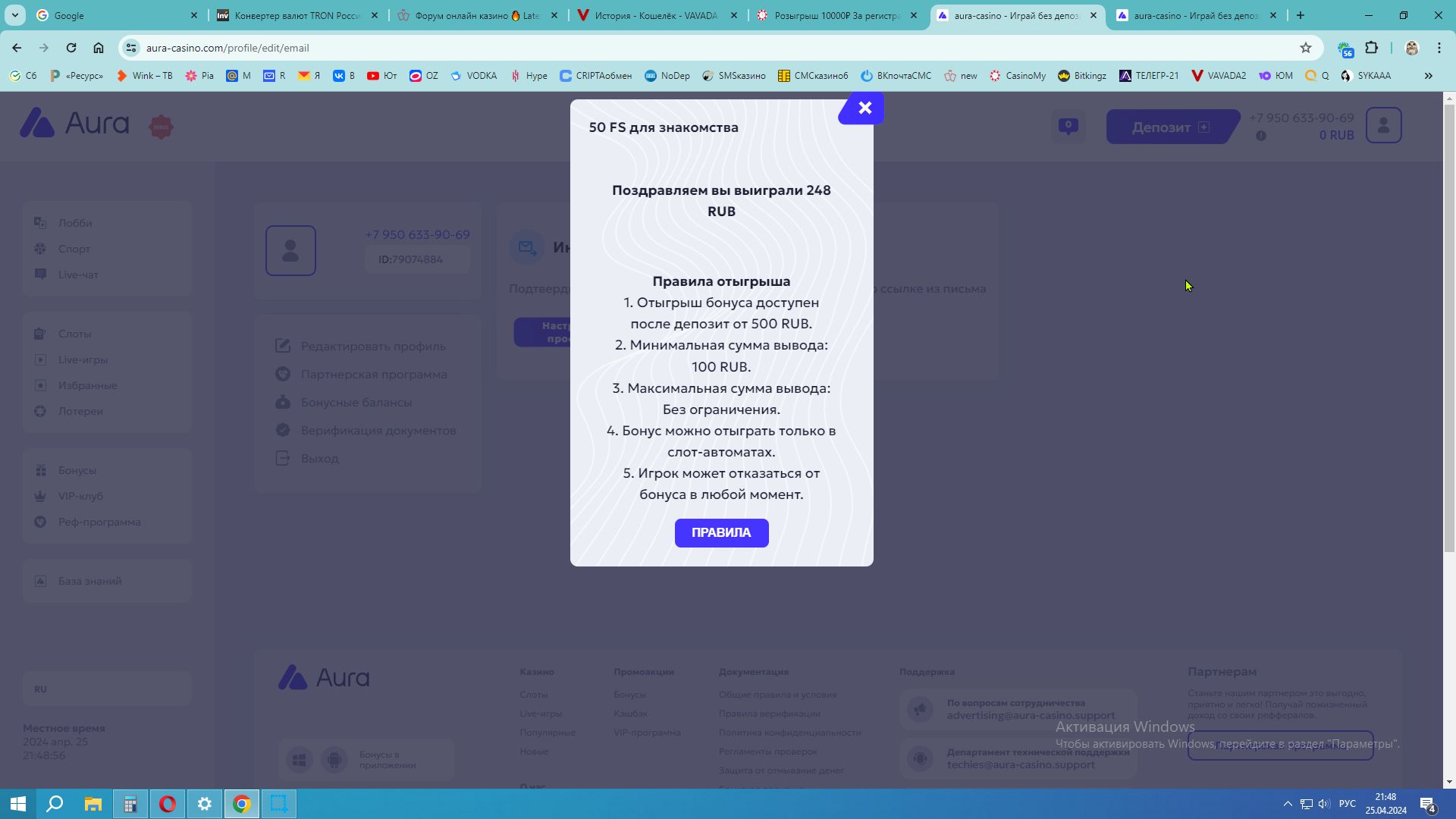
Task: Open notifications chat bubble icon in header
Action: coord(1068,126)
